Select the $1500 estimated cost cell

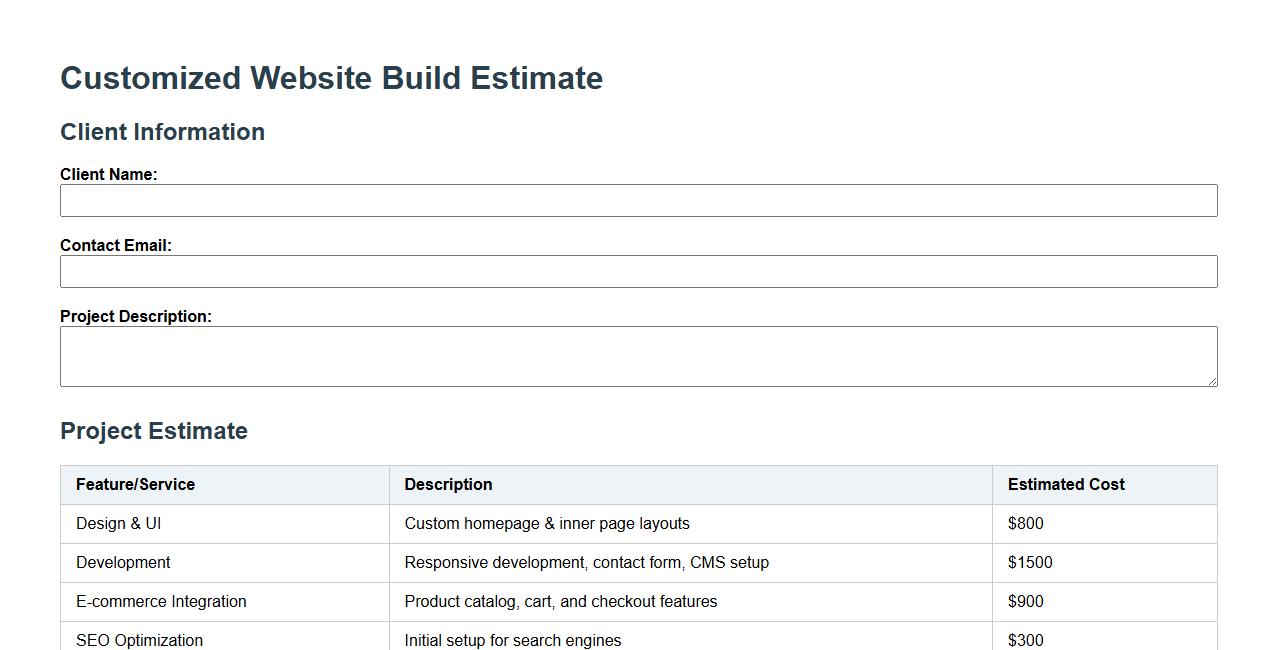click(1030, 562)
